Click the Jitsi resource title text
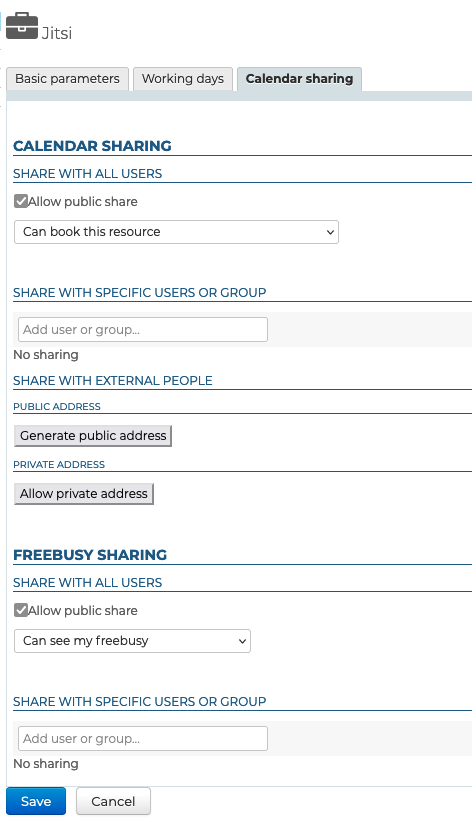Image resolution: width=472 pixels, height=821 pixels. [x=57, y=33]
